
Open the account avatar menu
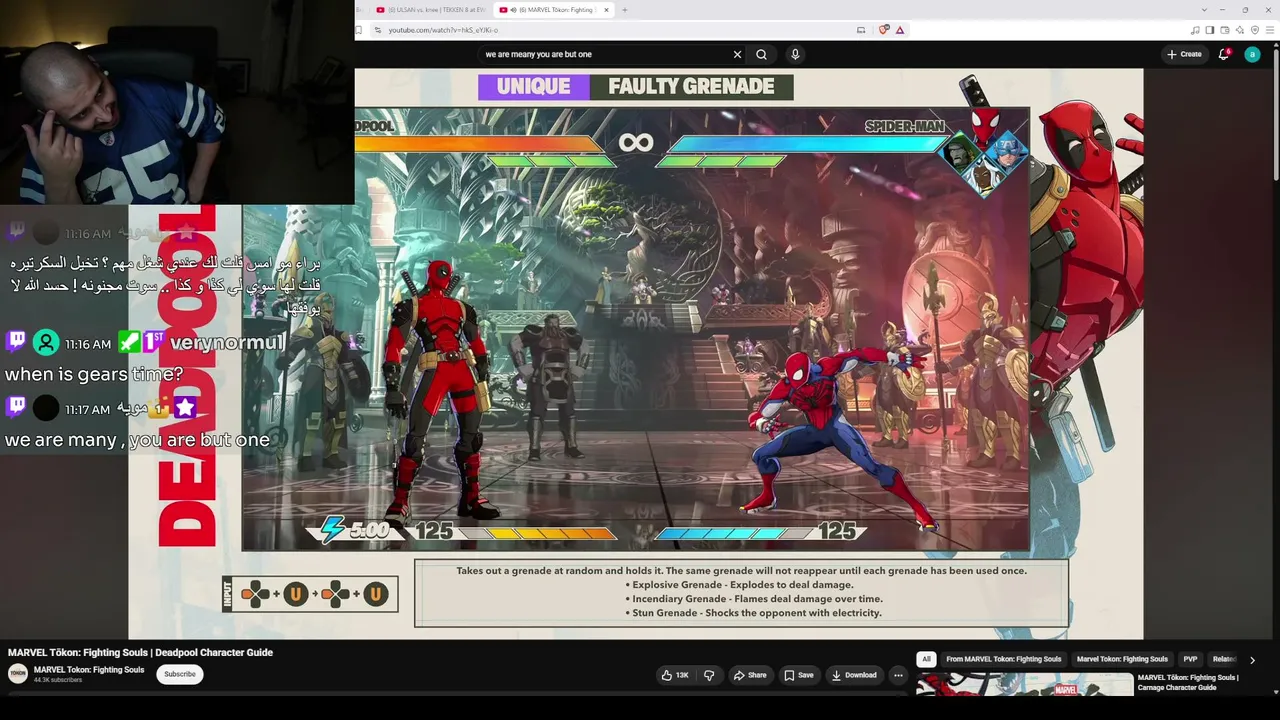(1252, 55)
